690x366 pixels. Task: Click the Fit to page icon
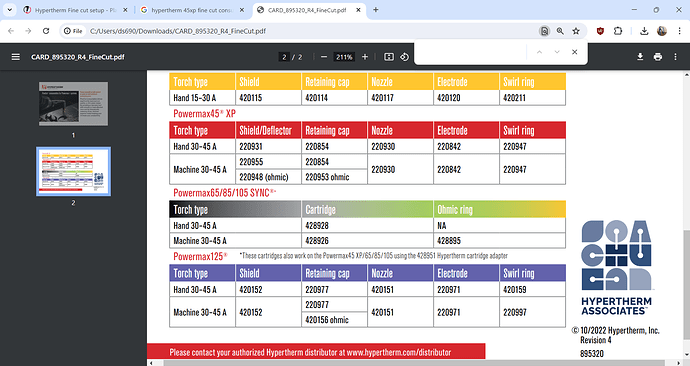(x=389, y=57)
